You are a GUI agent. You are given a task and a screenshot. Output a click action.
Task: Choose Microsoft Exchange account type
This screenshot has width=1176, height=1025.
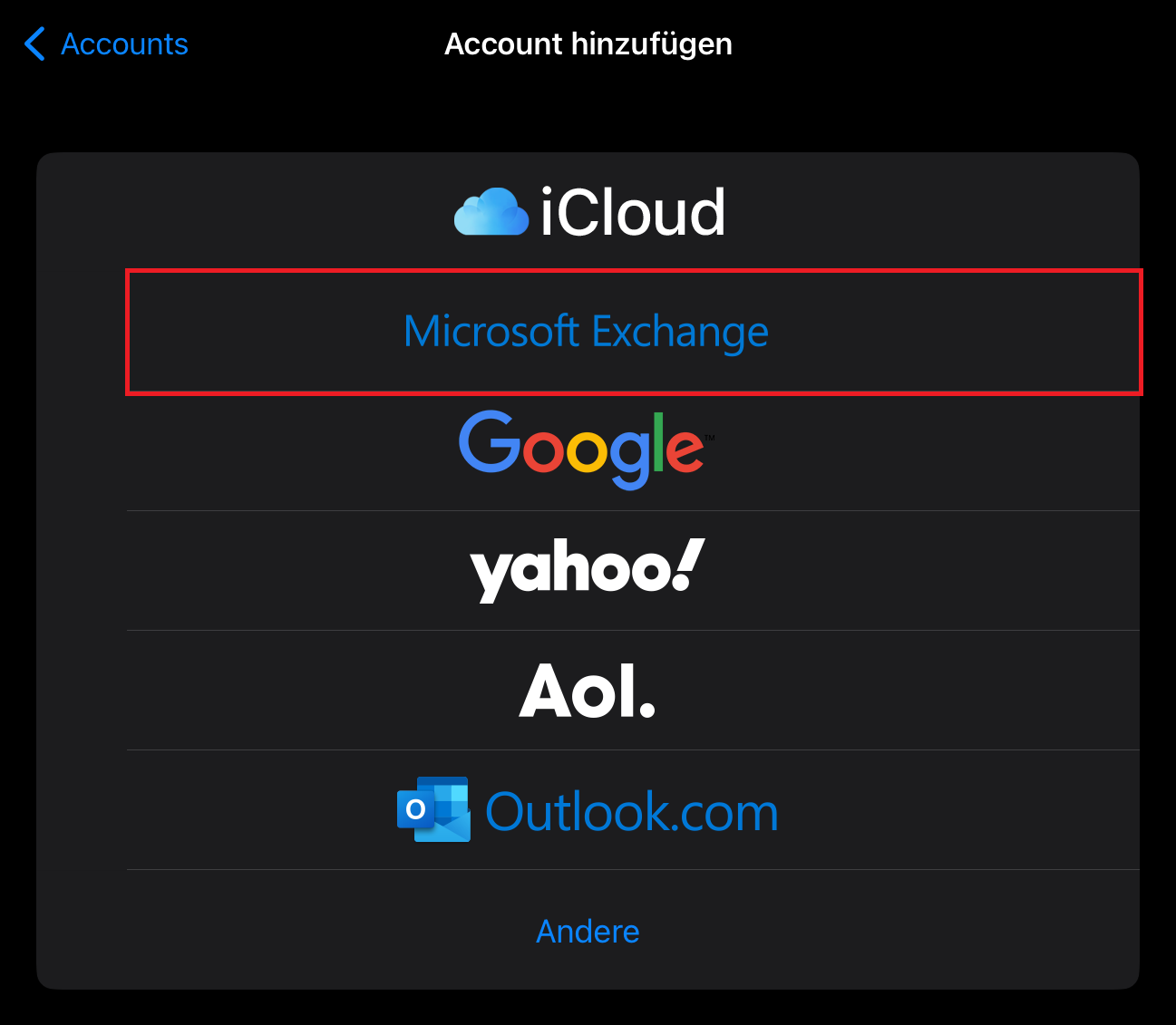[x=586, y=332]
